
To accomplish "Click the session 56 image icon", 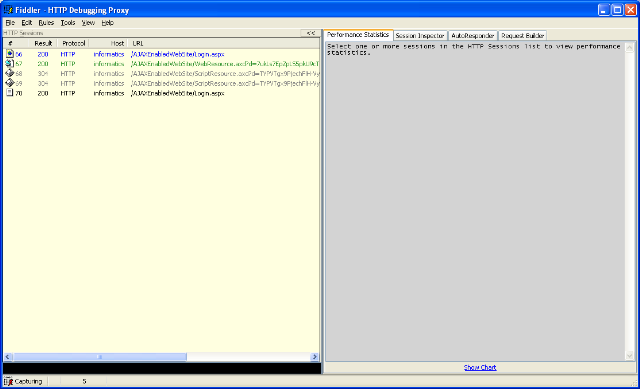I will pyautogui.click(x=10, y=54).
